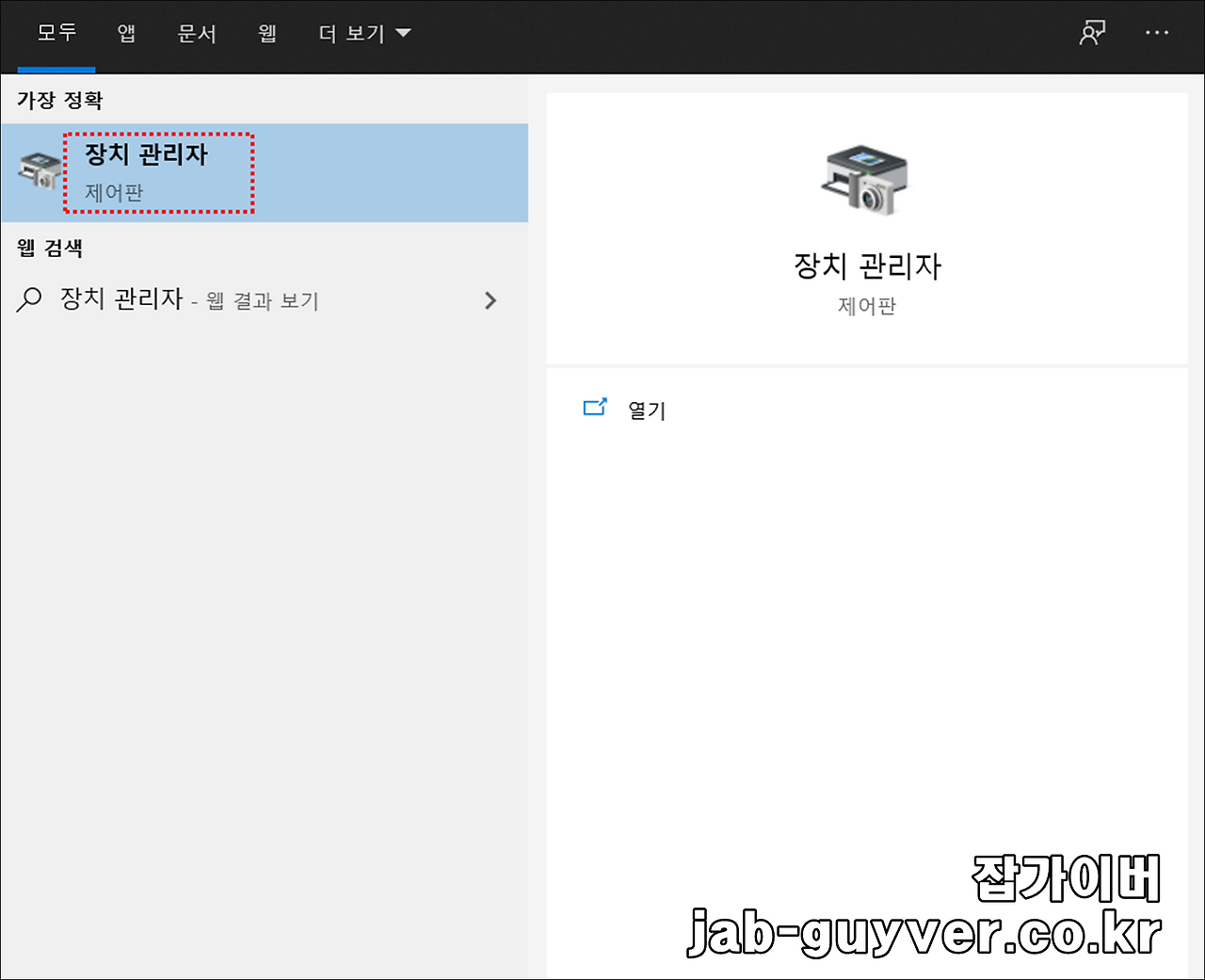The width and height of the screenshot is (1205, 980).
Task: Click the large Device Manager preview icon
Action: (866, 181)
